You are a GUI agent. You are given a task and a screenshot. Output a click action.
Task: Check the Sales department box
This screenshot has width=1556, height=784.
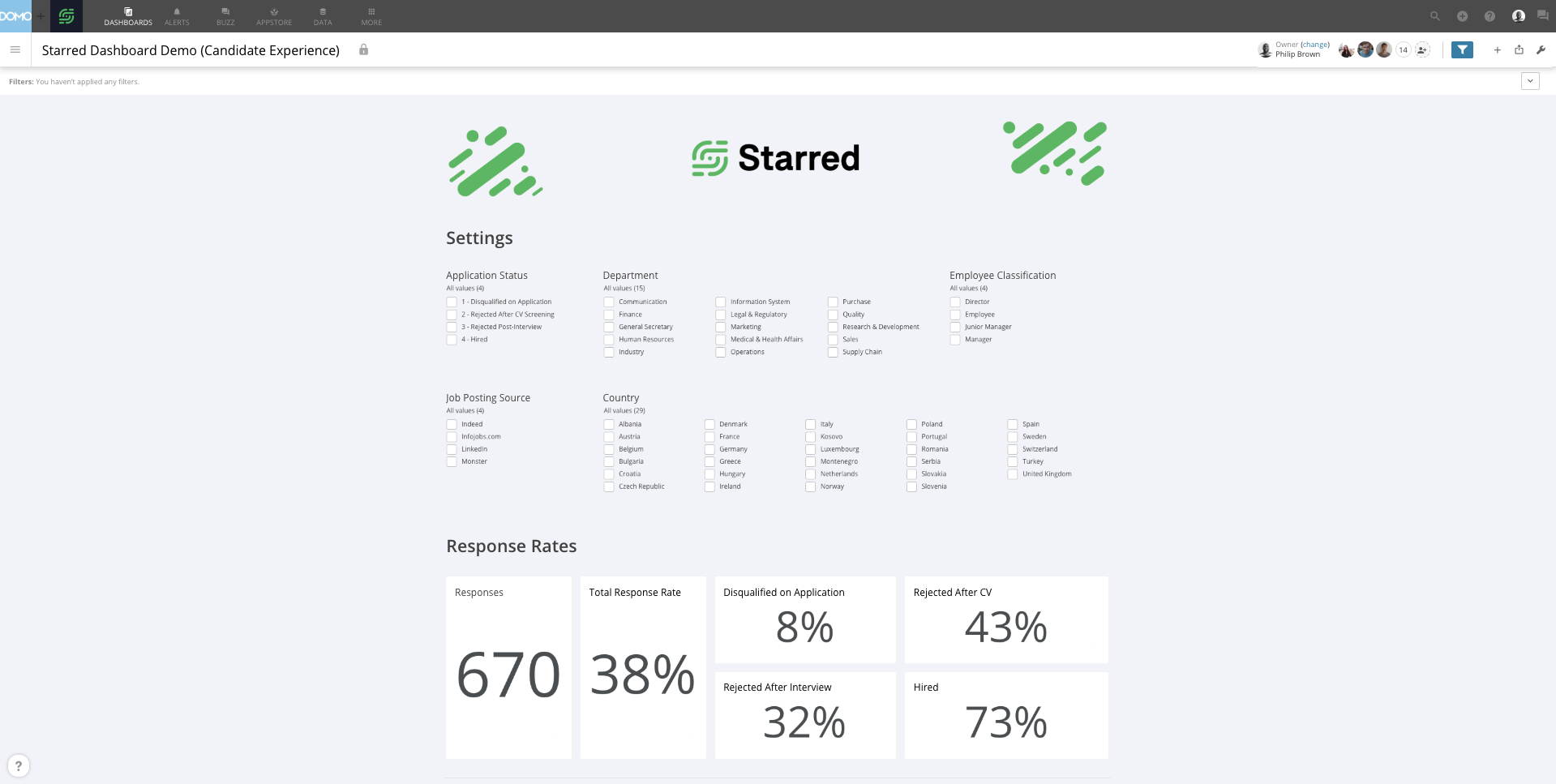833,340
